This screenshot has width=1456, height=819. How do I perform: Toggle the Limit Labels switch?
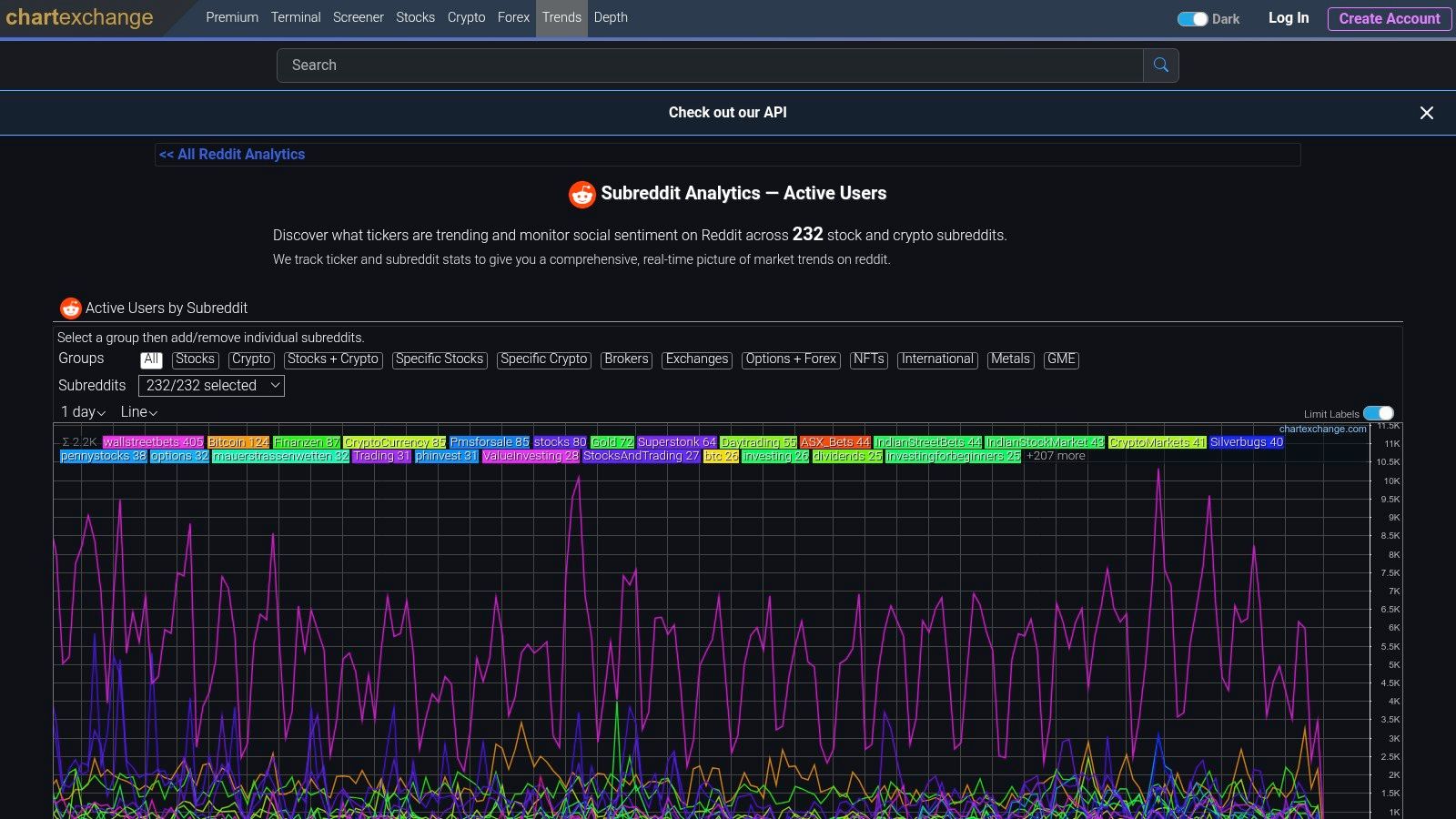pyautogui.click(x=1378, y=414)
